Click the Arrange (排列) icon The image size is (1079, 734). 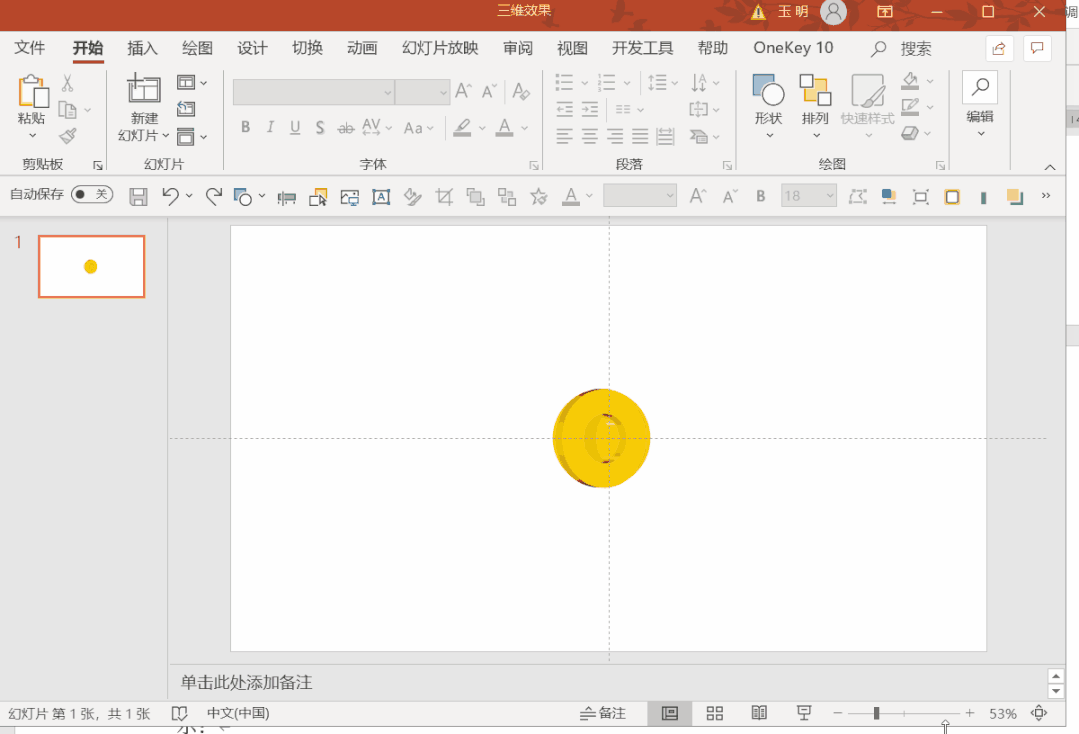[815, 92]
